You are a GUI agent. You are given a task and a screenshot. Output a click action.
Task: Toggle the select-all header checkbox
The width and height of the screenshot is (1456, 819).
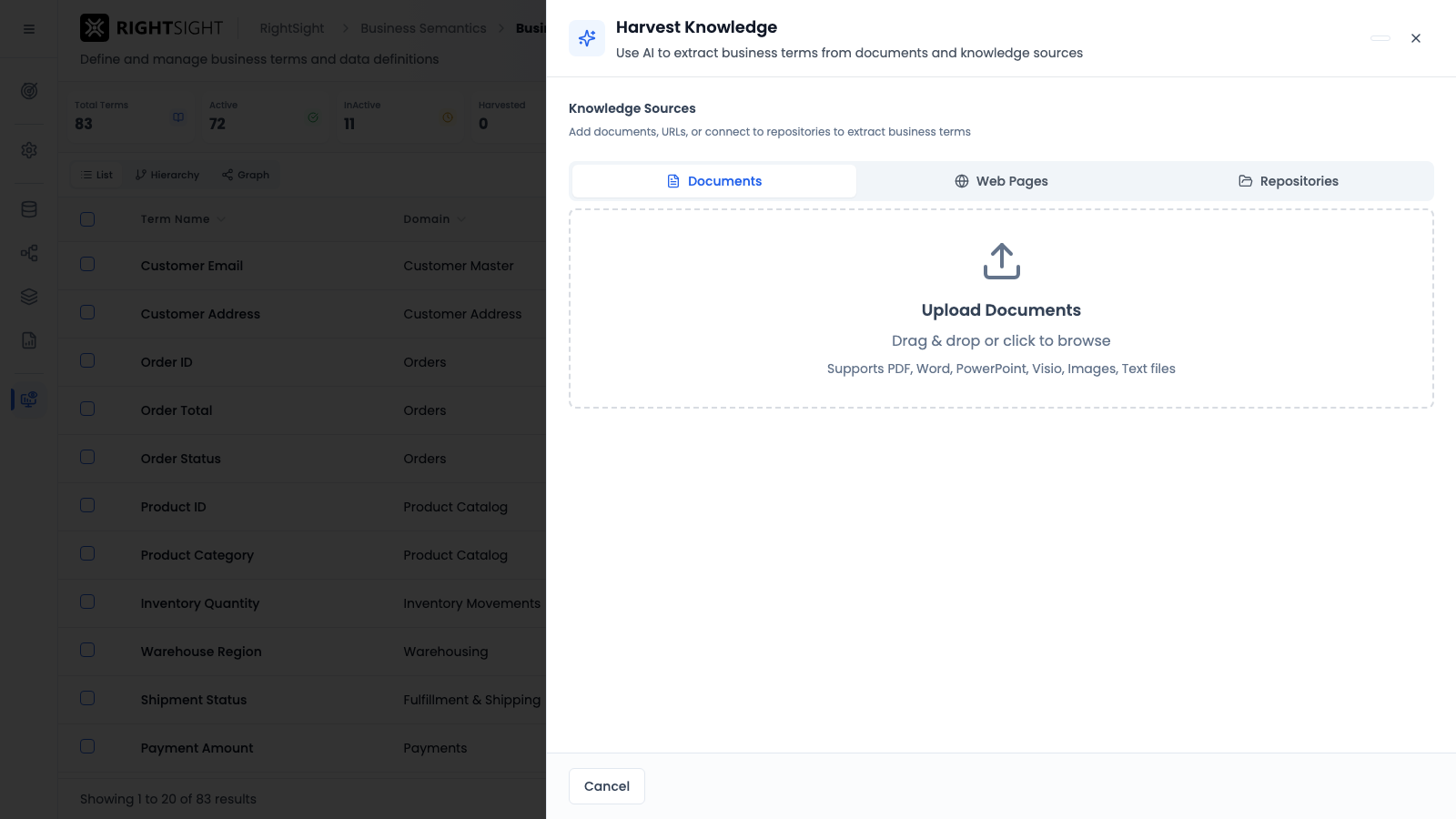[x=87, y=219]
